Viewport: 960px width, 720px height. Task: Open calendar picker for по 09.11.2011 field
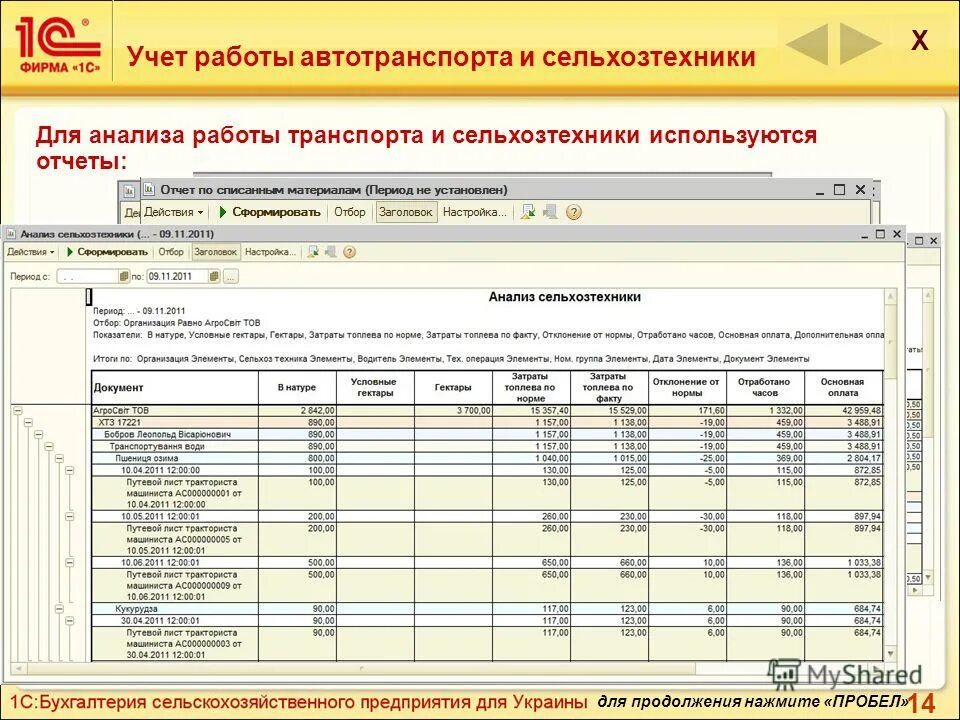[214, 277]
